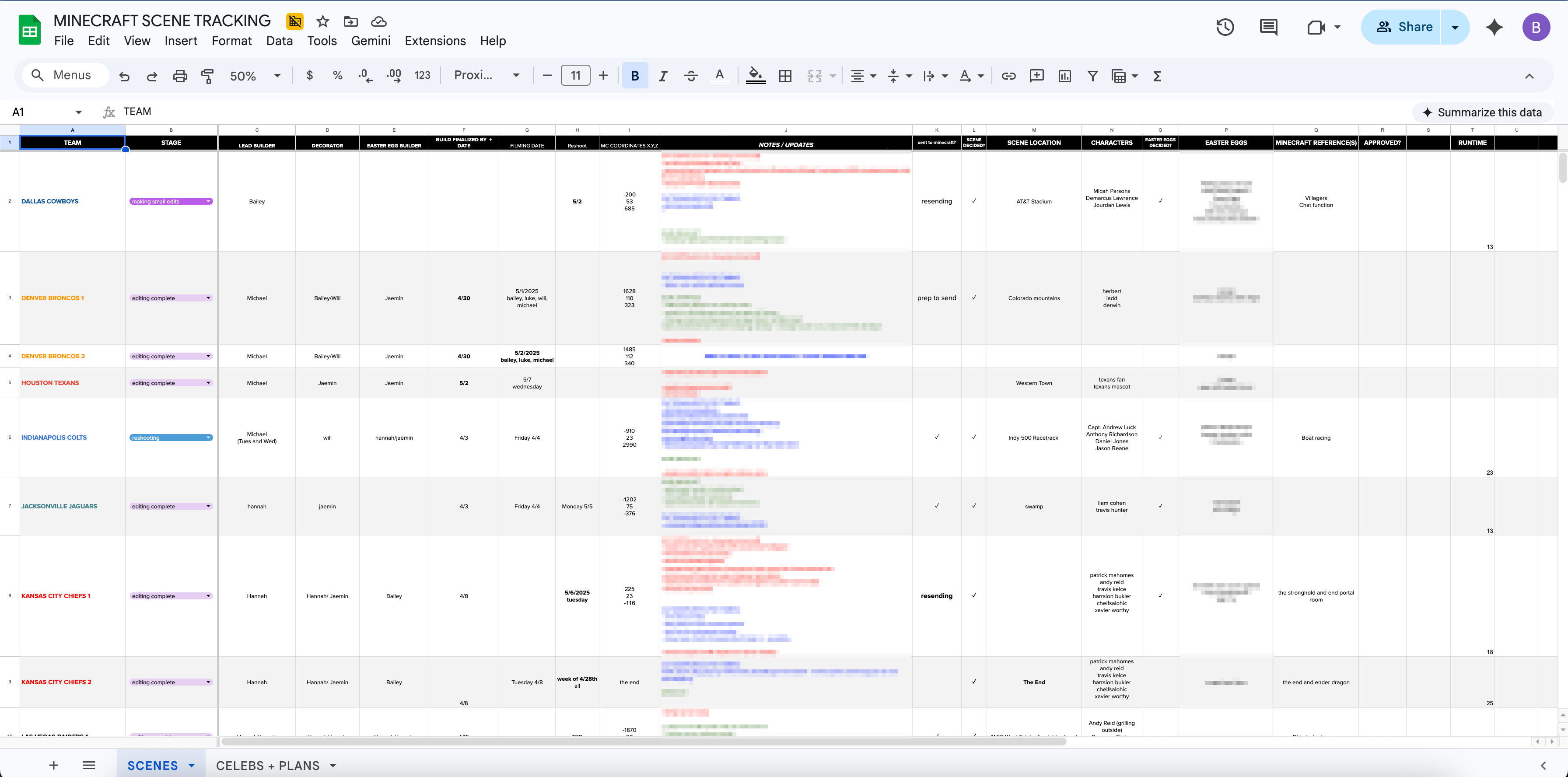Add a new sheet with plus button
This screenshot has width=1568, height=777.
[x=53, y=766]
